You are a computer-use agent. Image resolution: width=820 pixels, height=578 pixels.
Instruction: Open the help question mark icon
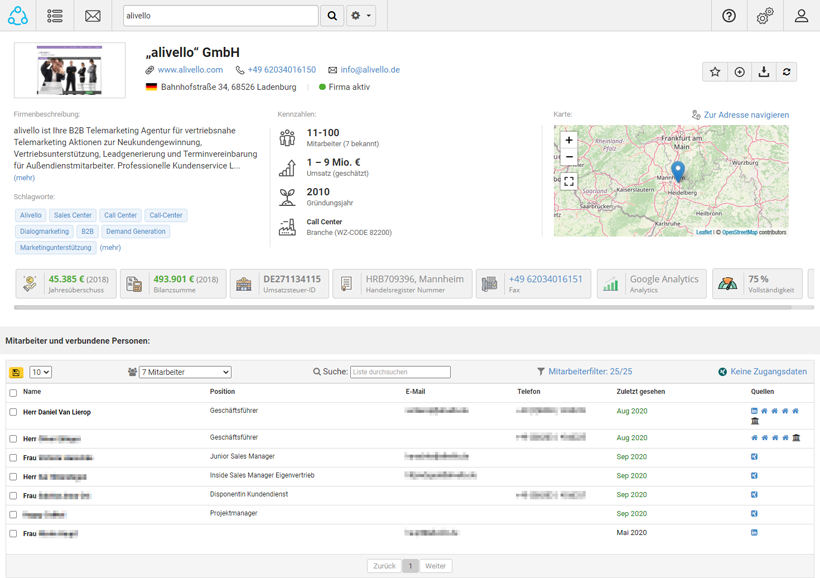[x=729, y=16]
